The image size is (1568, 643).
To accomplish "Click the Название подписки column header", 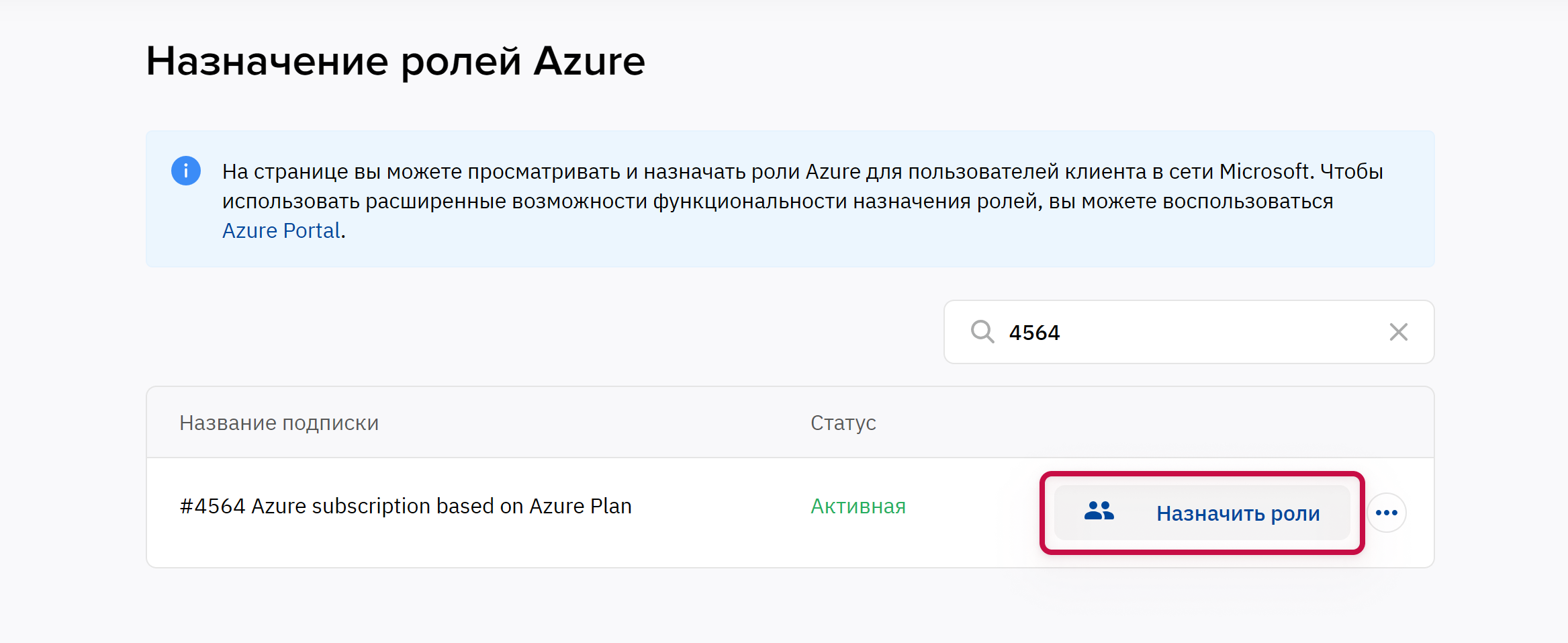I will (x=279, y=423).
